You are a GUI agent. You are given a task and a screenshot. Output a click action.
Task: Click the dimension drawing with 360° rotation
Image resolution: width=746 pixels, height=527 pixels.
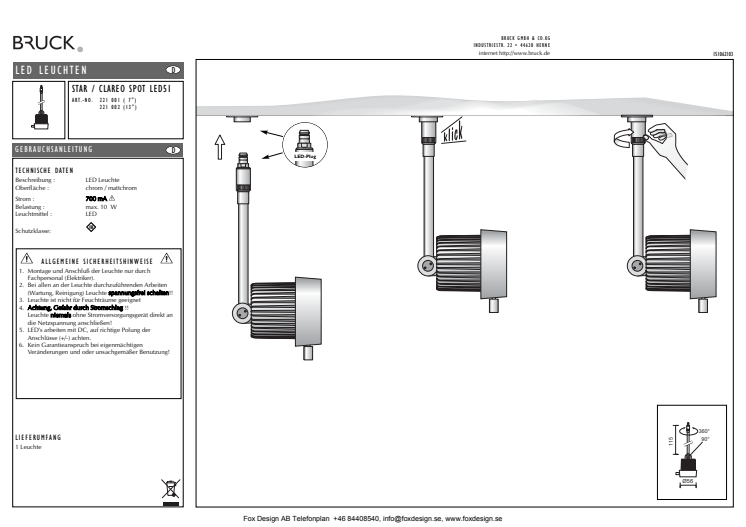692,452
